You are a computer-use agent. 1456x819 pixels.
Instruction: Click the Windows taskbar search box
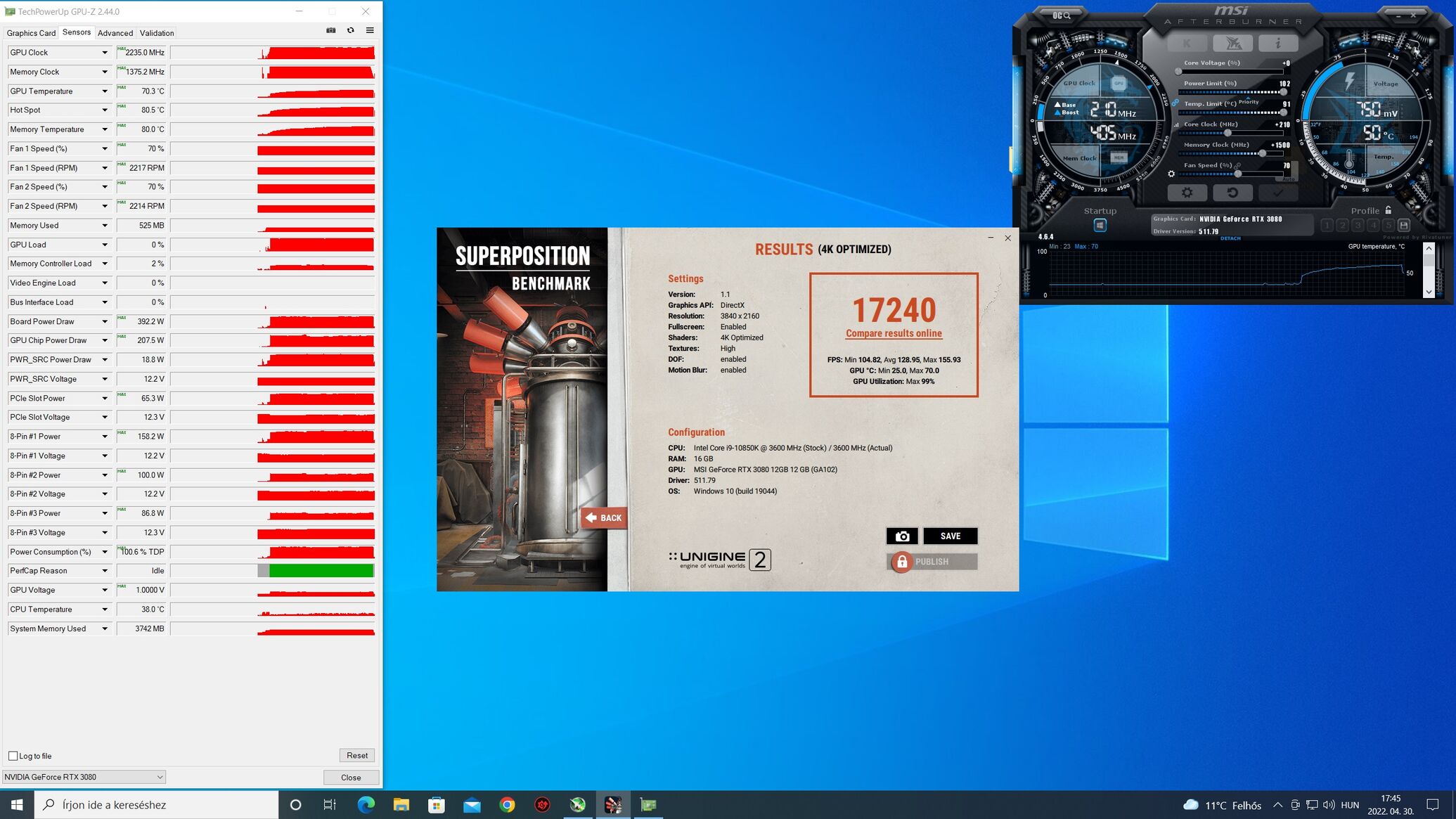(156, 805)
